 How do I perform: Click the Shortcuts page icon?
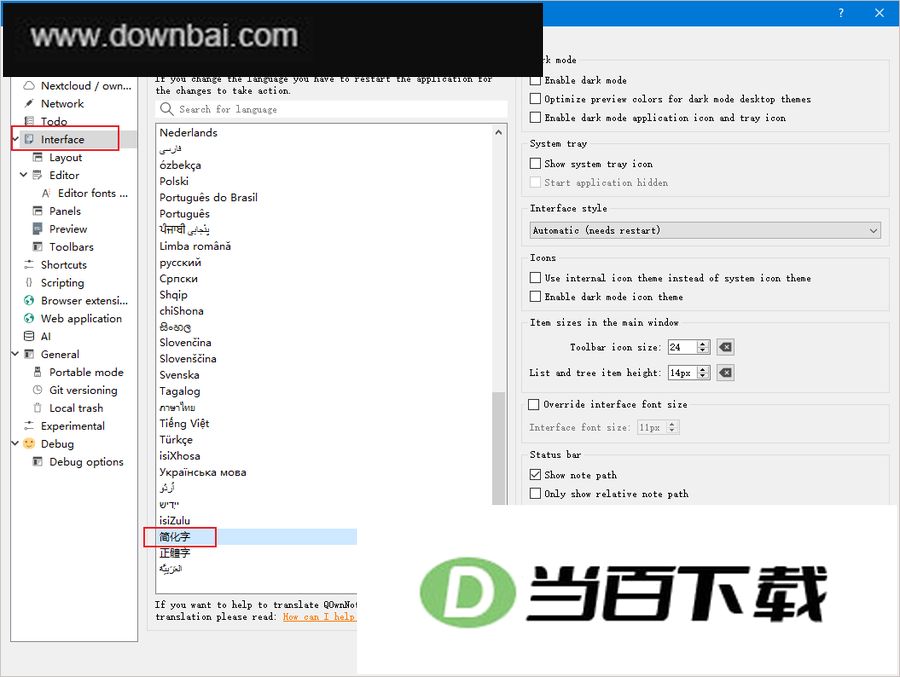tap(29, 264)
